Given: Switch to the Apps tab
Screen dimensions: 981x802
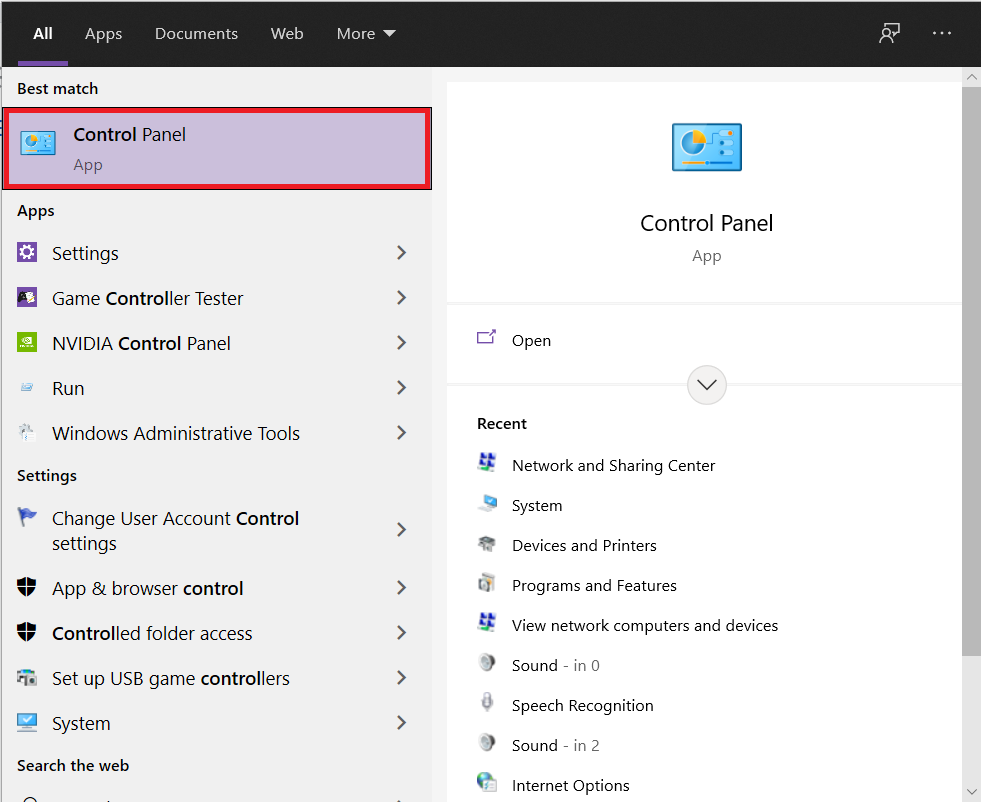Looking at the screenshot, I should coord(103,34).
